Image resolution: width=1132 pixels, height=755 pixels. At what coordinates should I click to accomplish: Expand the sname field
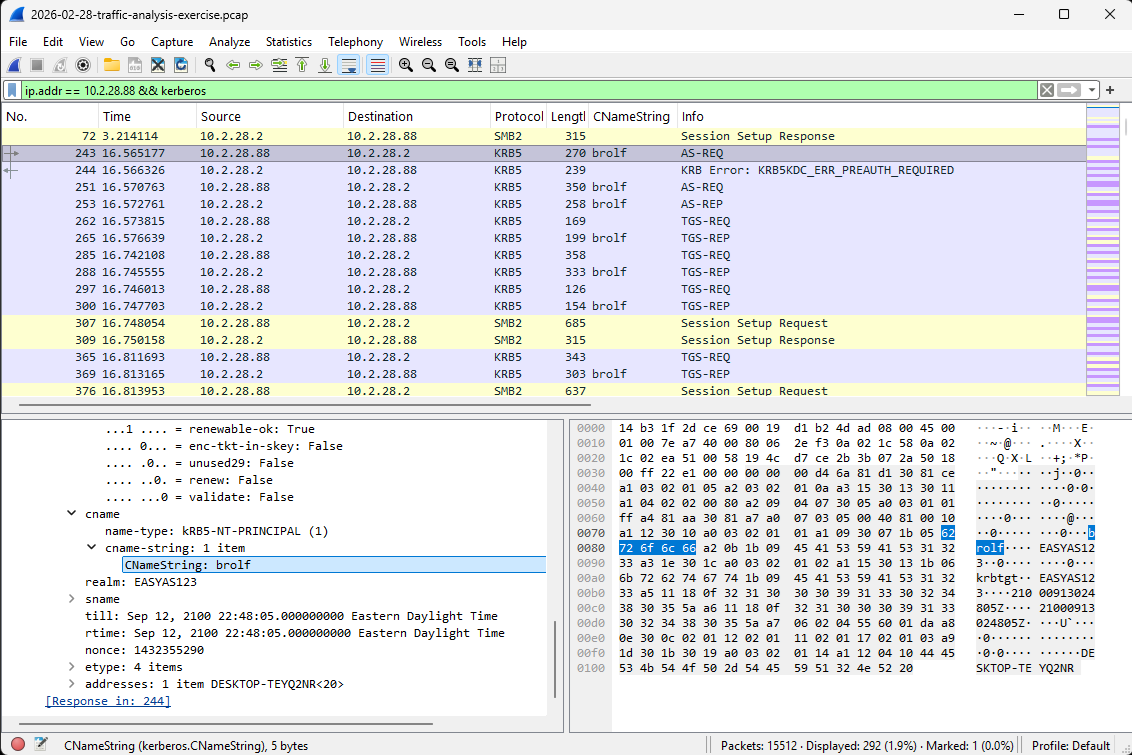(71, 599)
